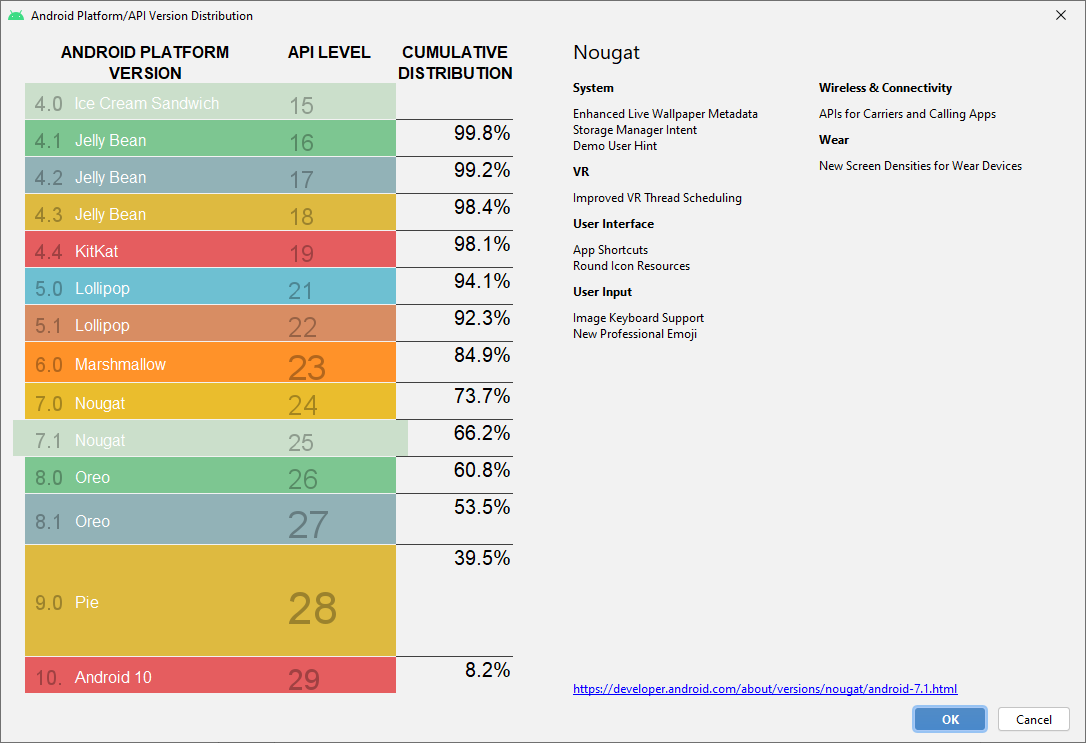Click the Android logo in the title bar
The image size is (1086, 743).
pyautogui.click(x=16, y=16)
